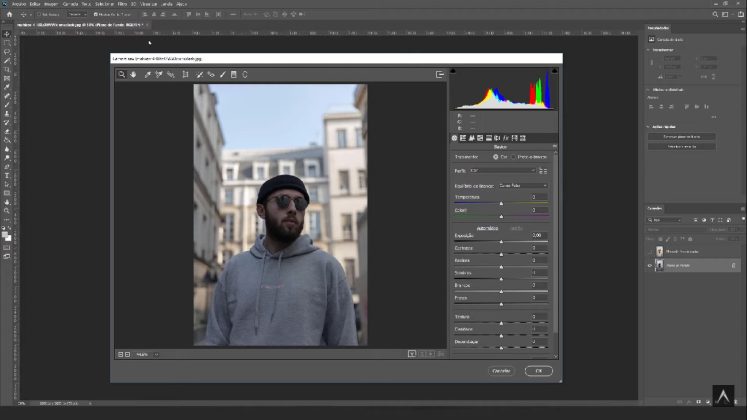Select the White Balance eyedropper tool
Screen dimensions: 747x420
(148, 74)
